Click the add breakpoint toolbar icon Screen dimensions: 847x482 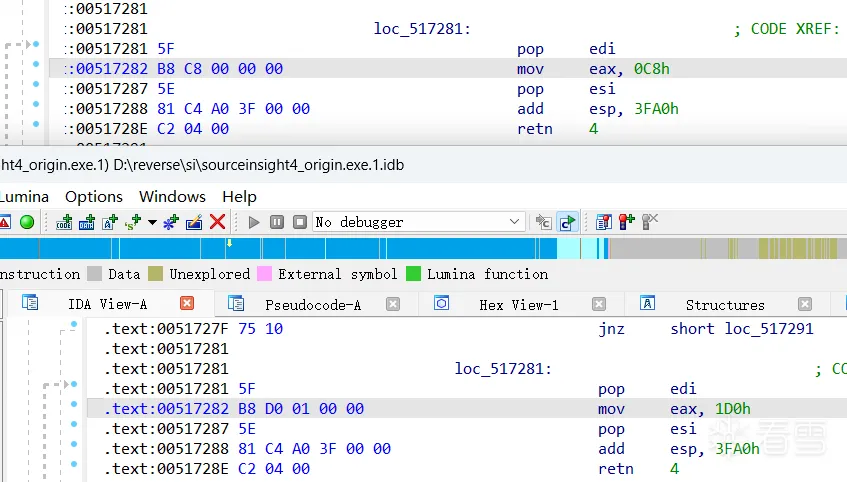click(627, 222)
